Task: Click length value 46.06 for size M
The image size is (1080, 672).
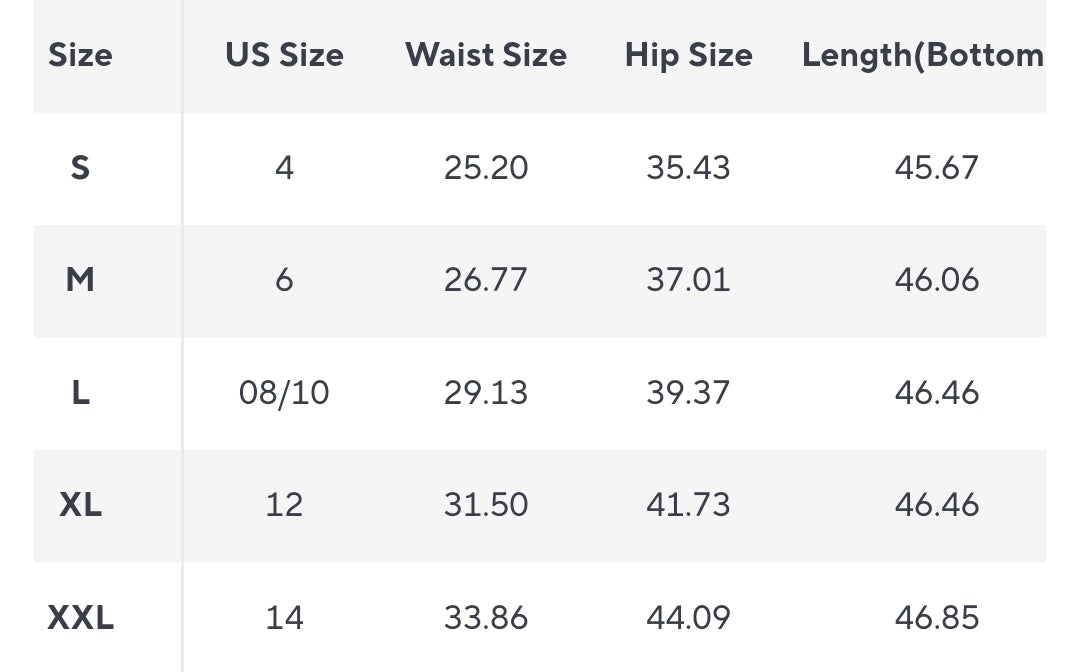Action: click(x=937, y=280)
